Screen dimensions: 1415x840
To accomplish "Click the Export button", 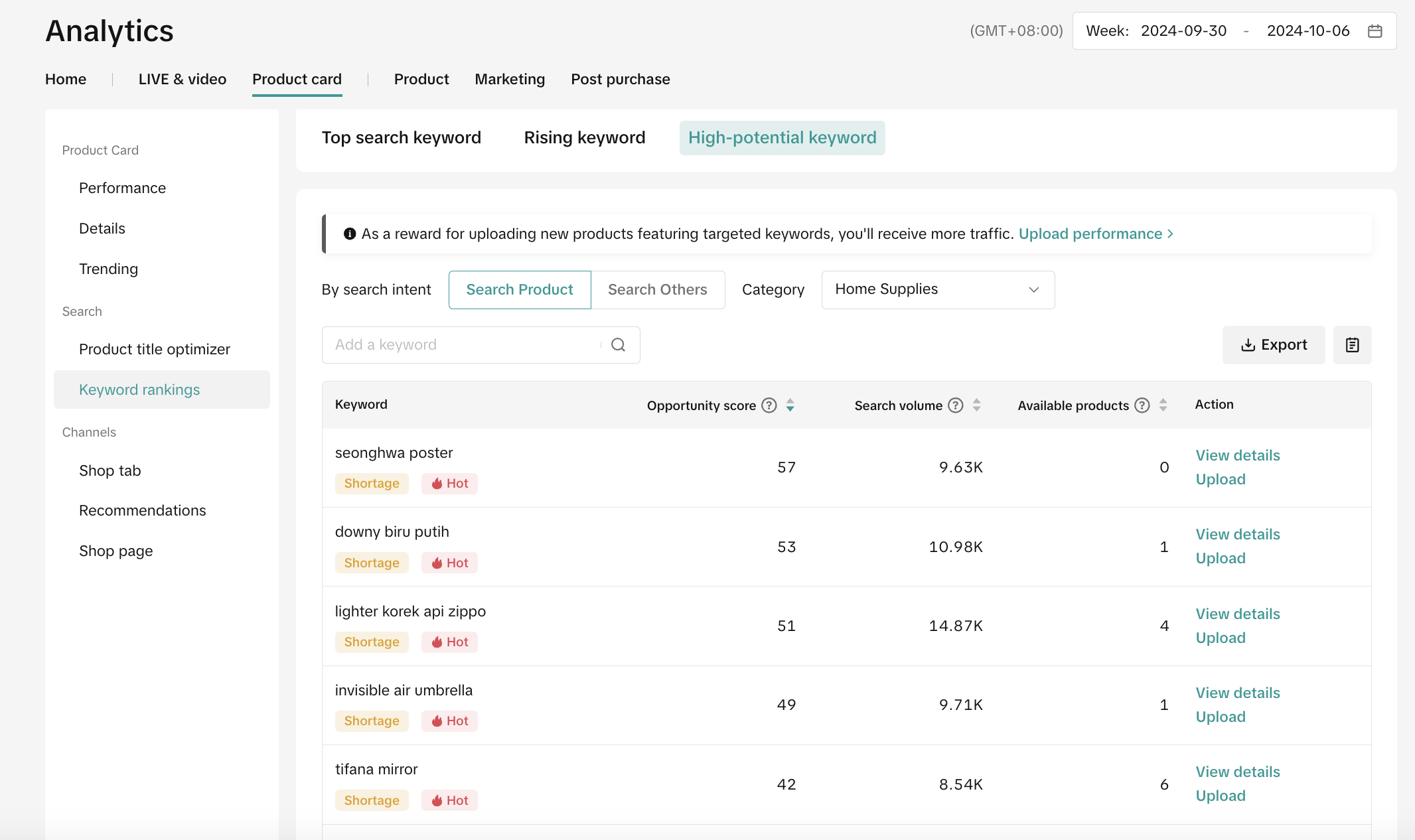I will (1273, 345).
